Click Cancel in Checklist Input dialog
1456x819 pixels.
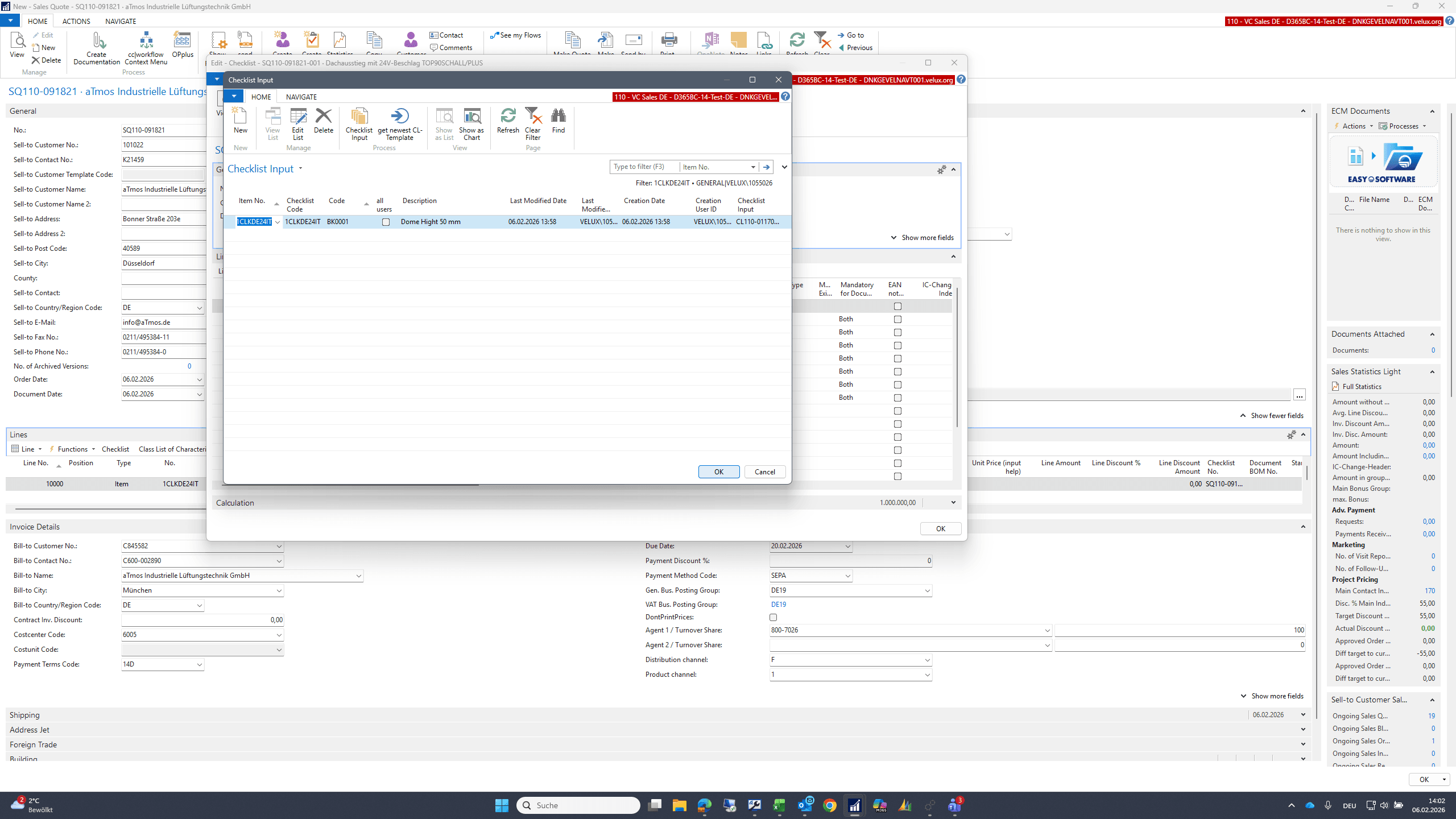pos(765,471)
